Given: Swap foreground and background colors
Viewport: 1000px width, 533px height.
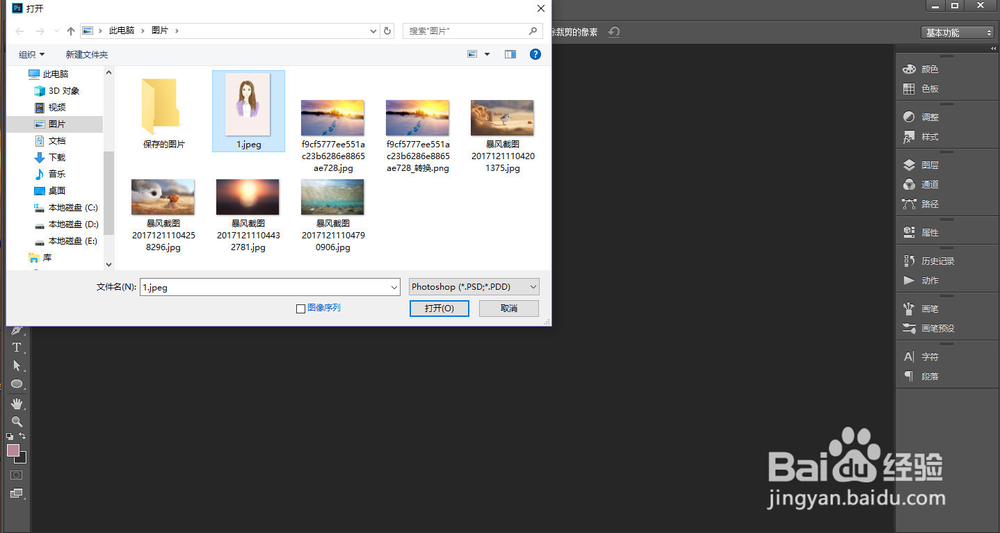Looking at the screenshot, I should coord(22,437).
